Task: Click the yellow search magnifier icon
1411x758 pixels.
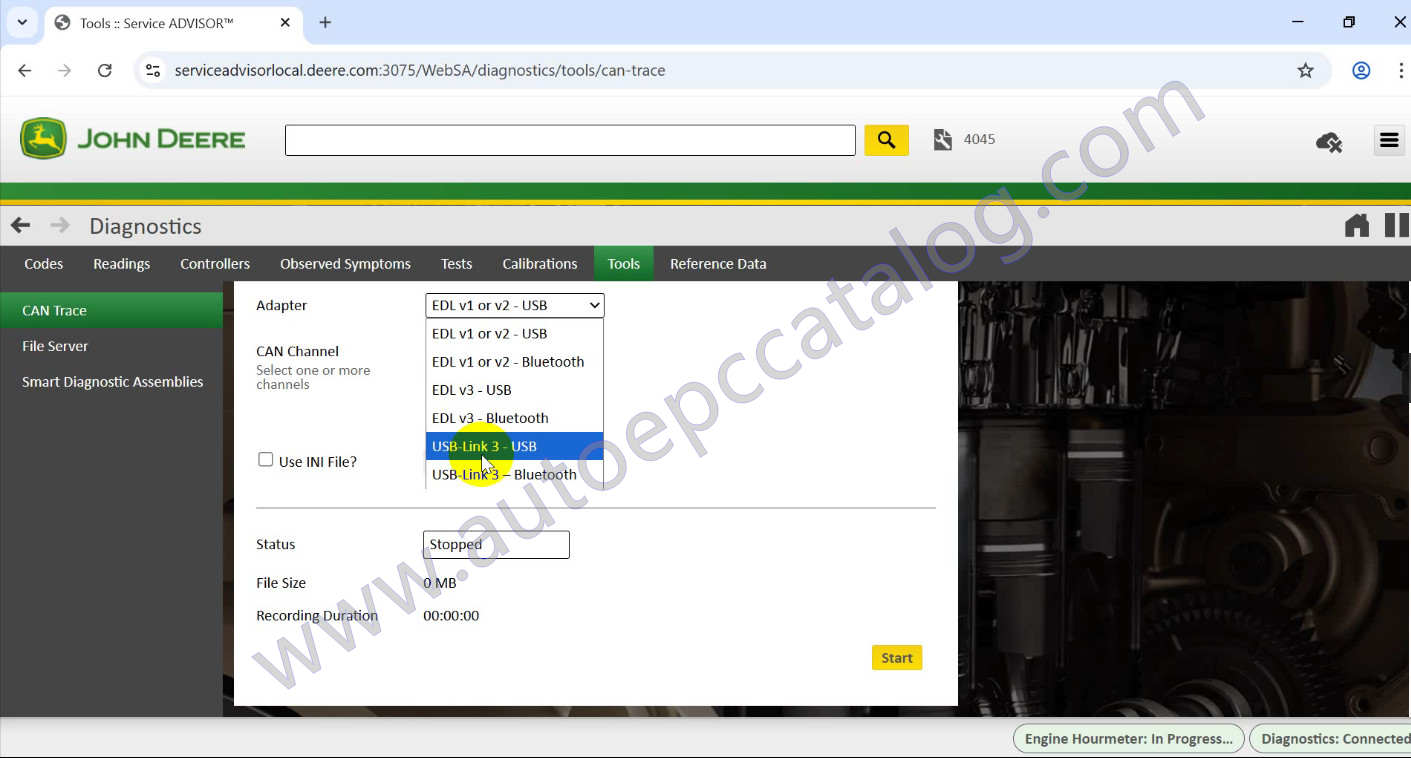Action: (x=886, y=139)
